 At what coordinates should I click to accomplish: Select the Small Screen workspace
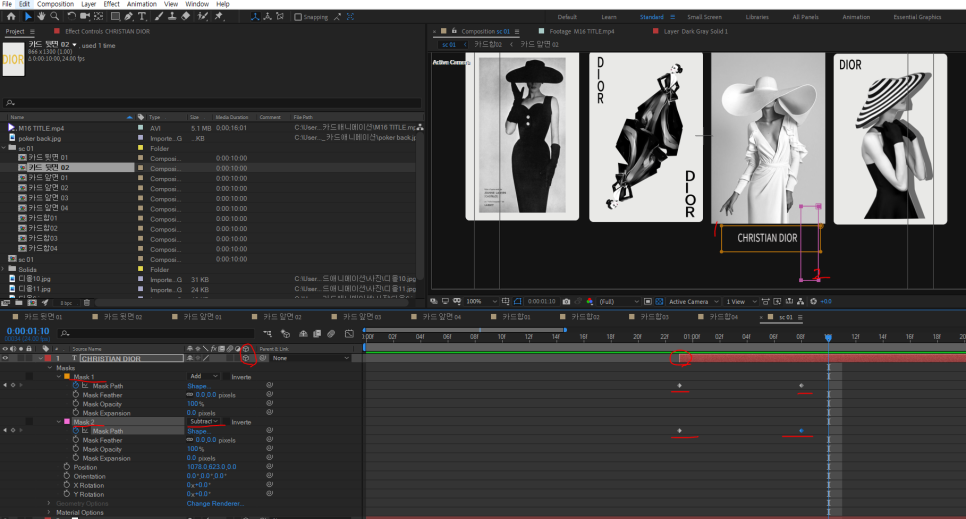(x=704, y=17)
